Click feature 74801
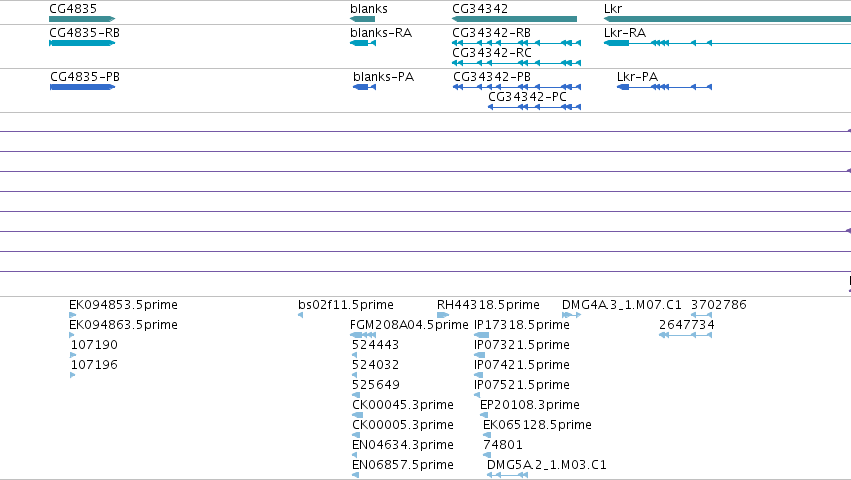Image resolution: width=851 pixels, height=480 pixels. [503, 445]
